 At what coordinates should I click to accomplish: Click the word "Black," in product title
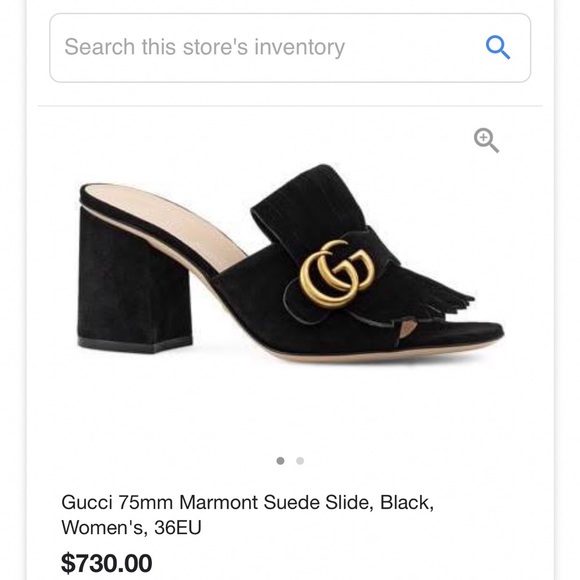tap(407, 503)
